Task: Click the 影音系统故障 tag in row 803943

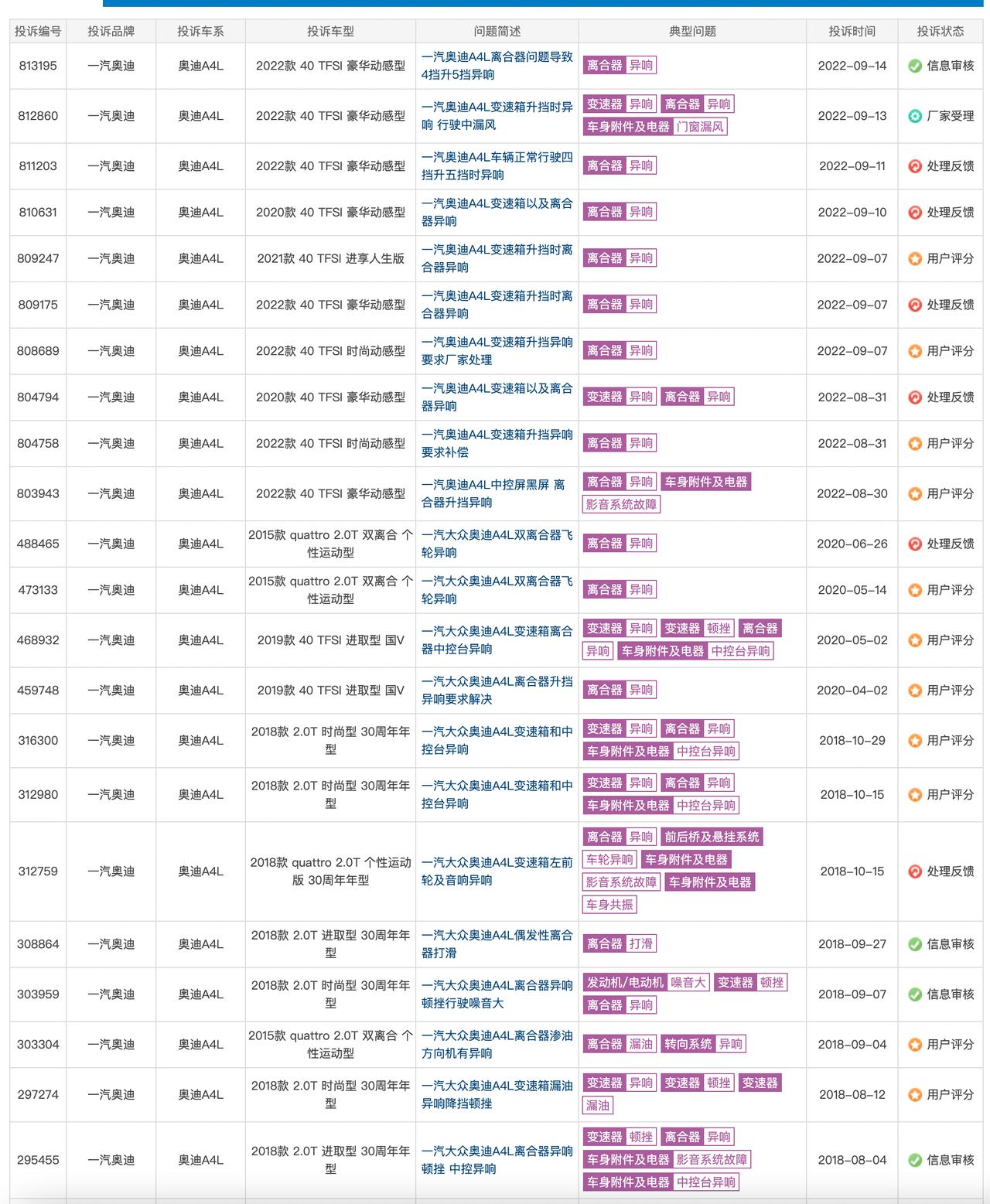Action: click(621, 504)
